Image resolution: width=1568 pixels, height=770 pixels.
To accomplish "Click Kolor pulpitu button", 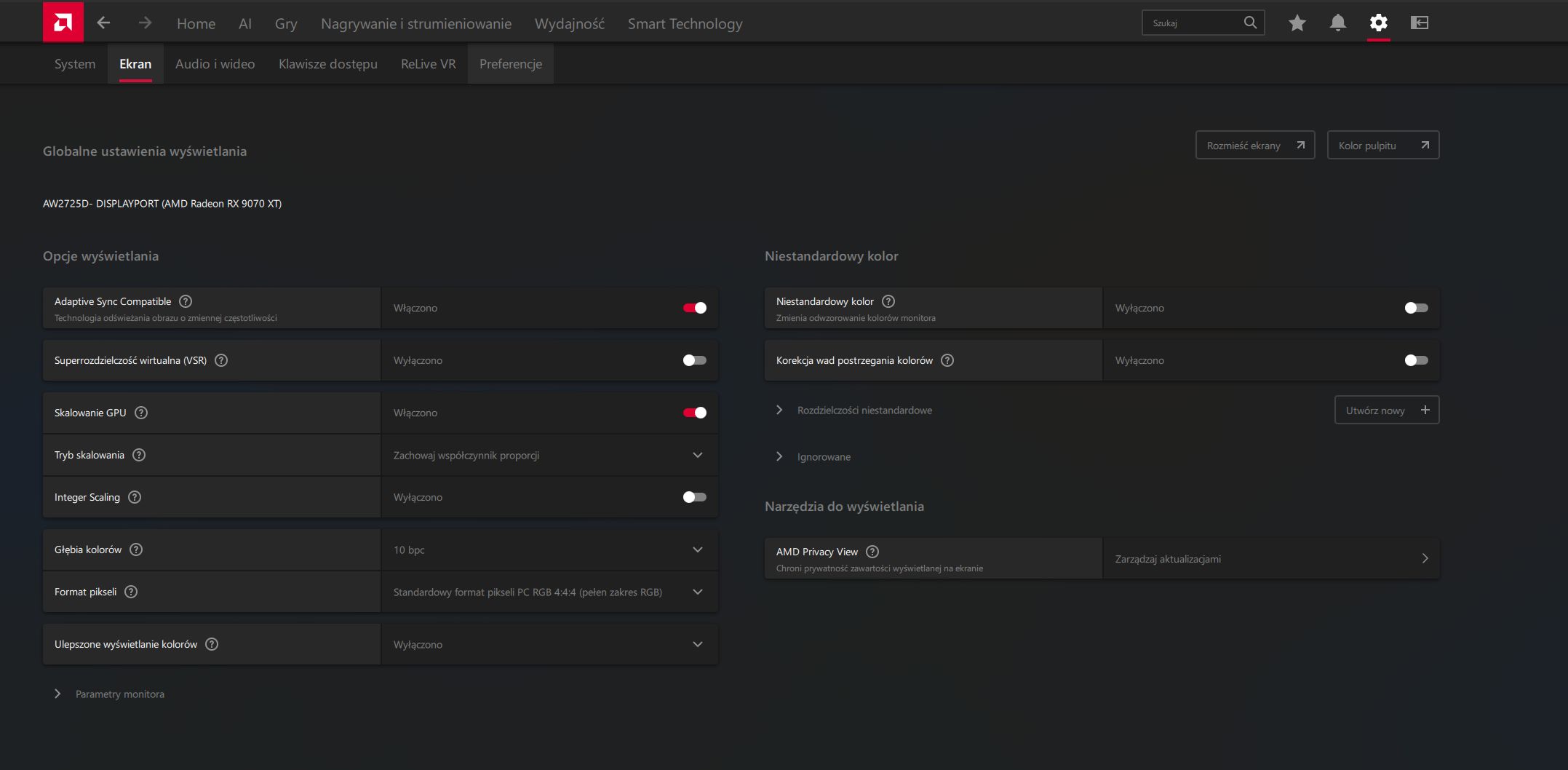I will click(x=1383, y=146).
